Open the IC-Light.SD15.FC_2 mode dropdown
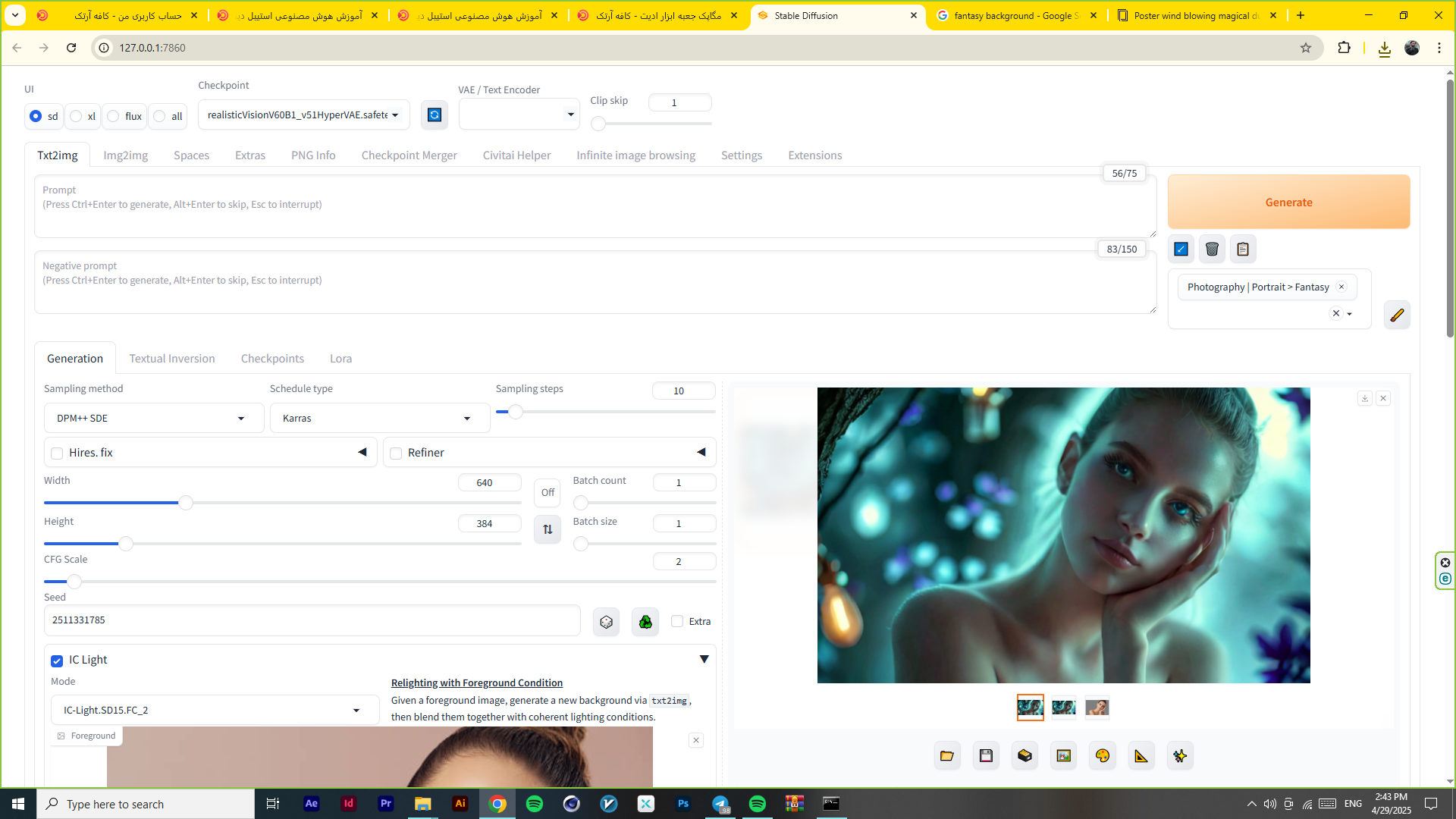Screen dimensions: 1456x819 pos(215,711)
